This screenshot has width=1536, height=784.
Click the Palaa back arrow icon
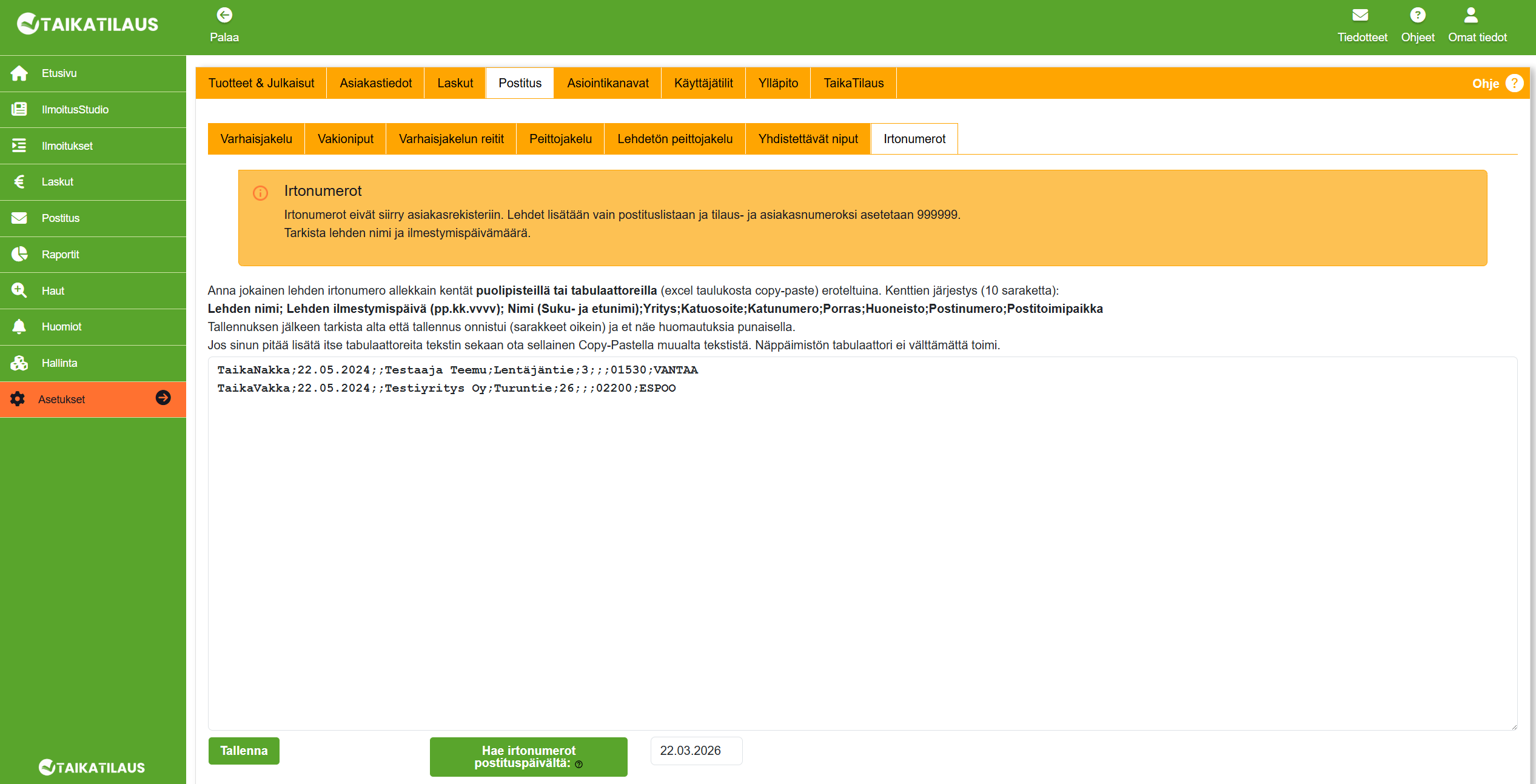pyautogui.click(x=224, y=15)
